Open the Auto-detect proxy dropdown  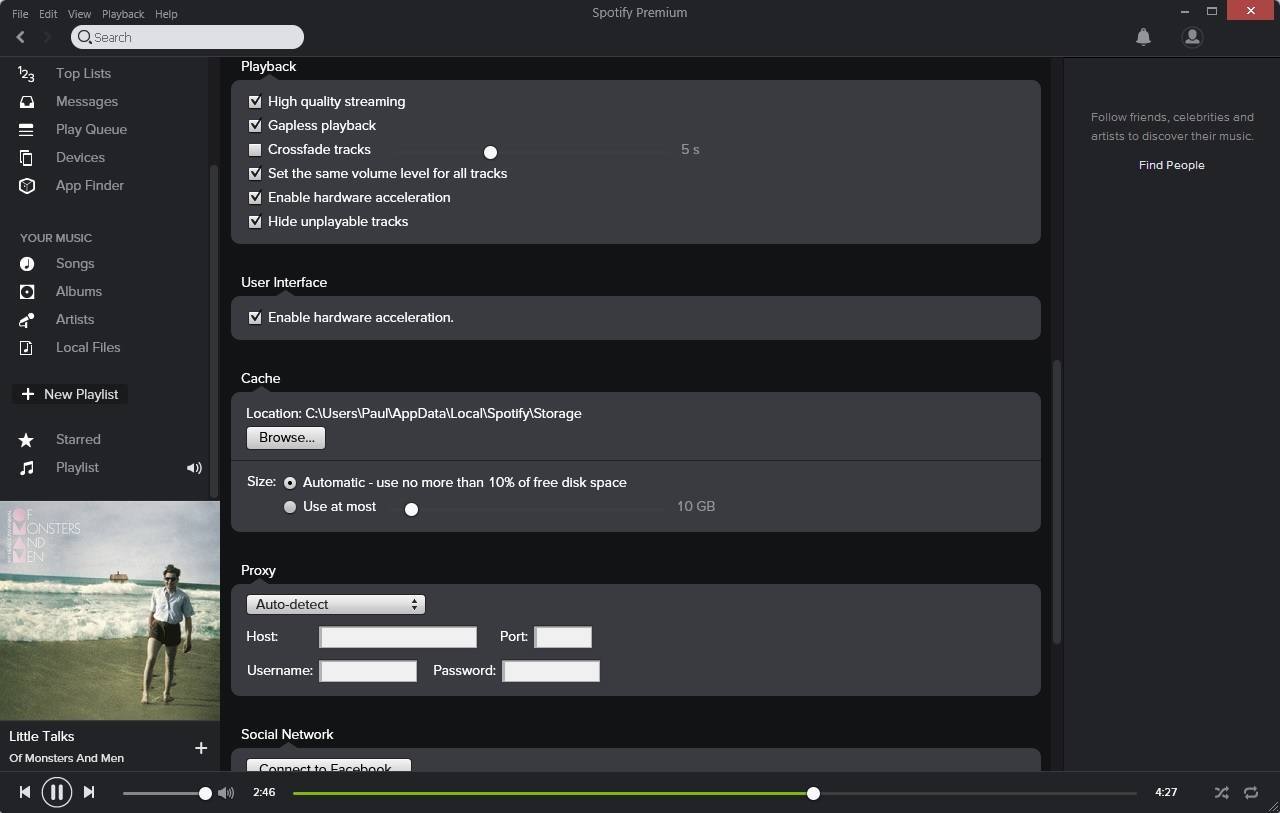(x=336, y=604)
